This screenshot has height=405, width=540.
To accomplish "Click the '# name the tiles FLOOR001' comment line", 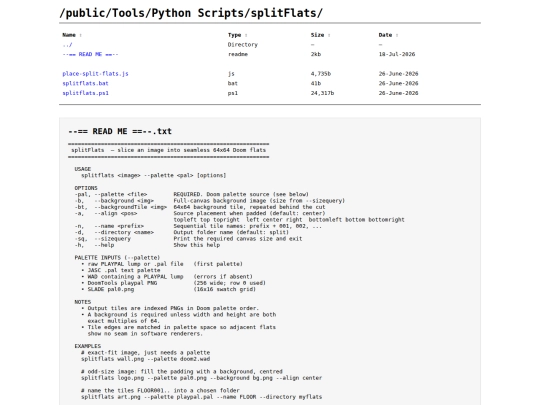I will pos(160,391).
